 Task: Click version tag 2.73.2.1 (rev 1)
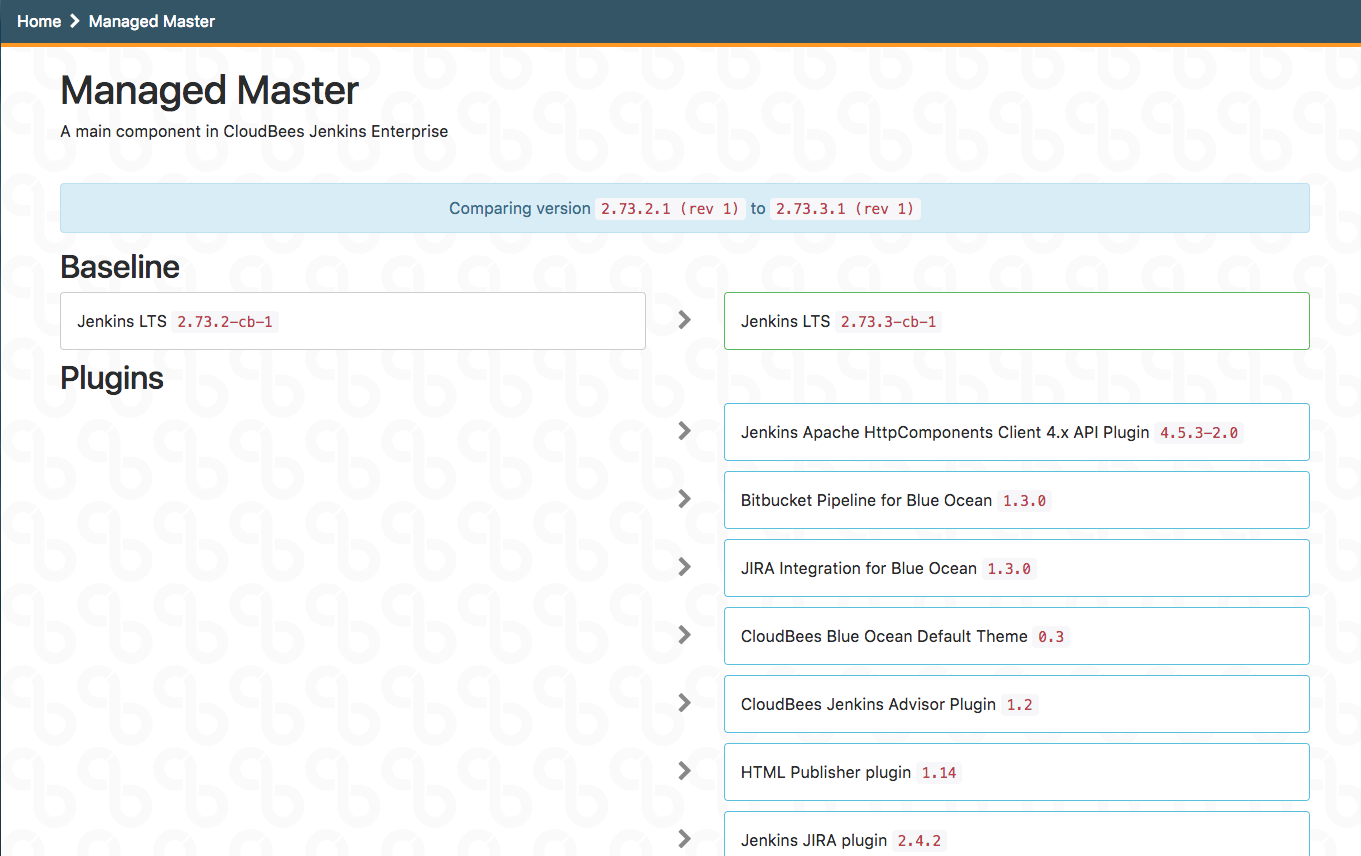(x=670, y=209)
